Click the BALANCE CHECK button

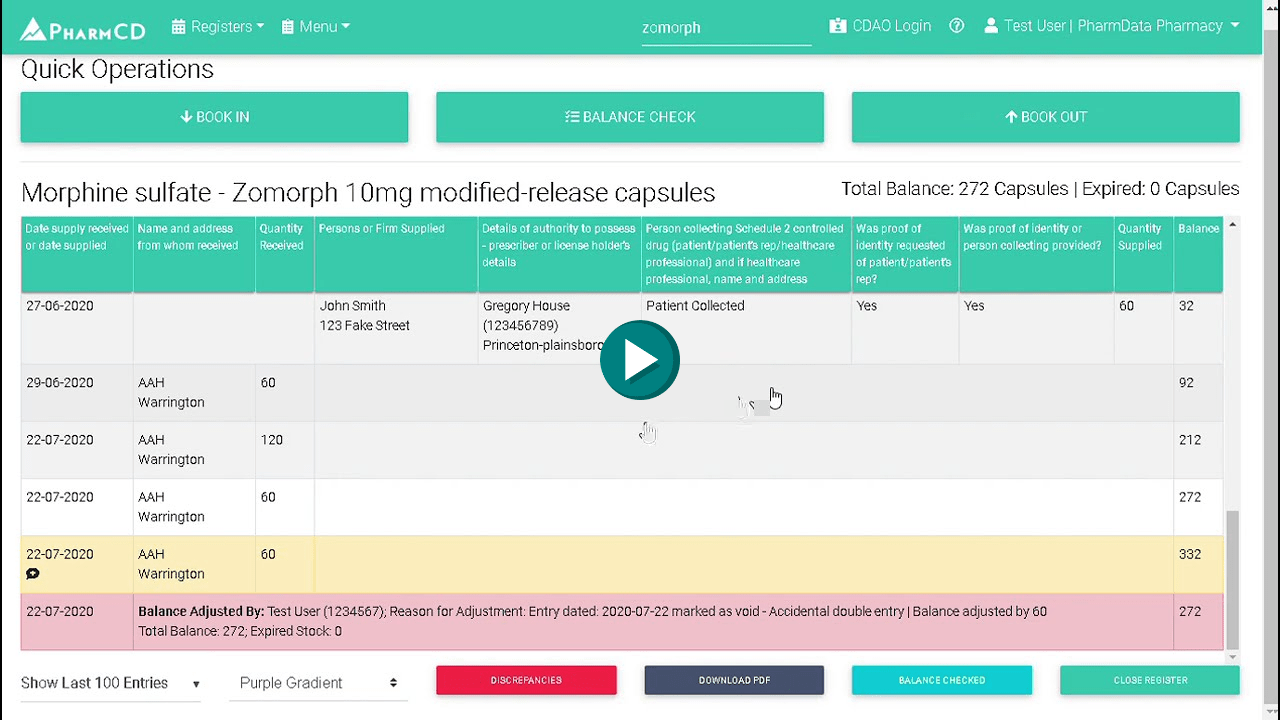click(630, 117)
